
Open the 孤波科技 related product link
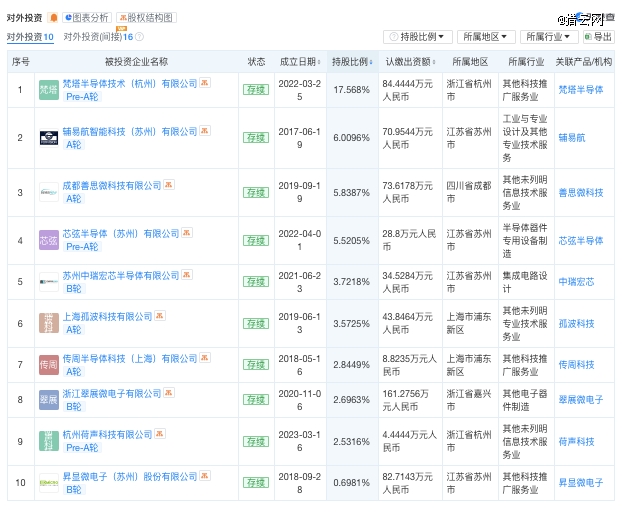click(x=576, y=323)
